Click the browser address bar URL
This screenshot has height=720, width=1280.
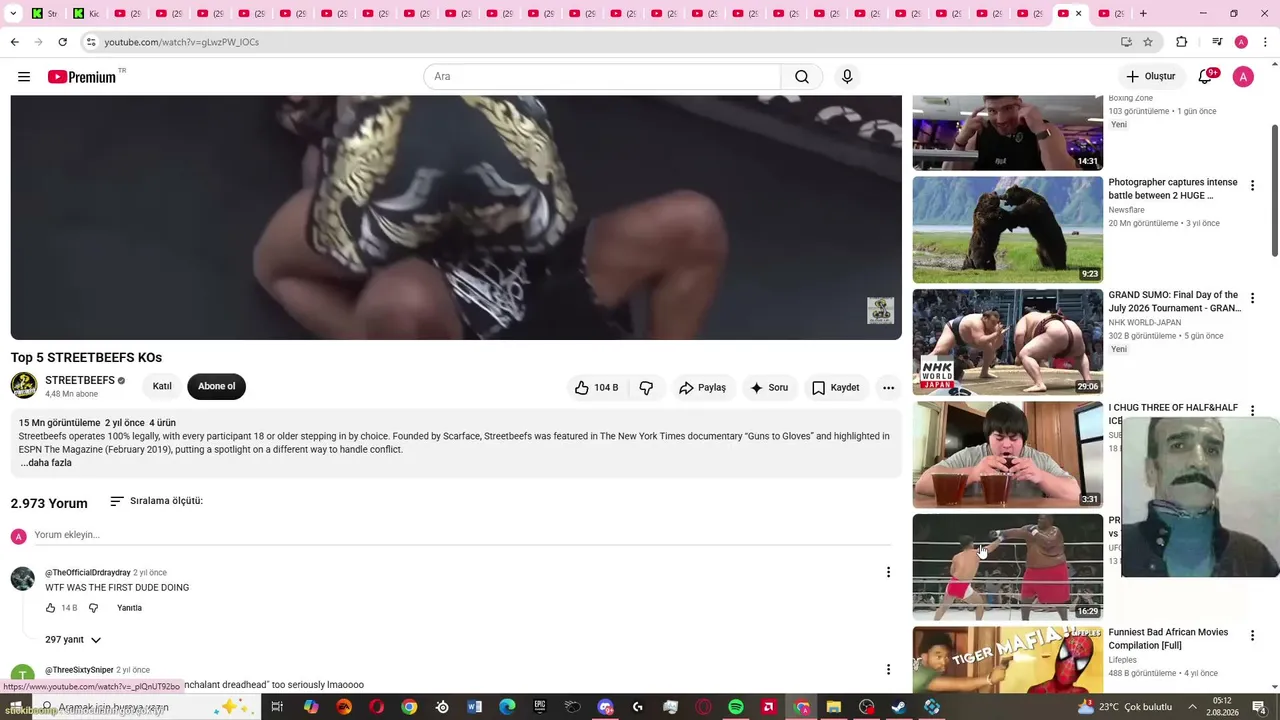181,42
